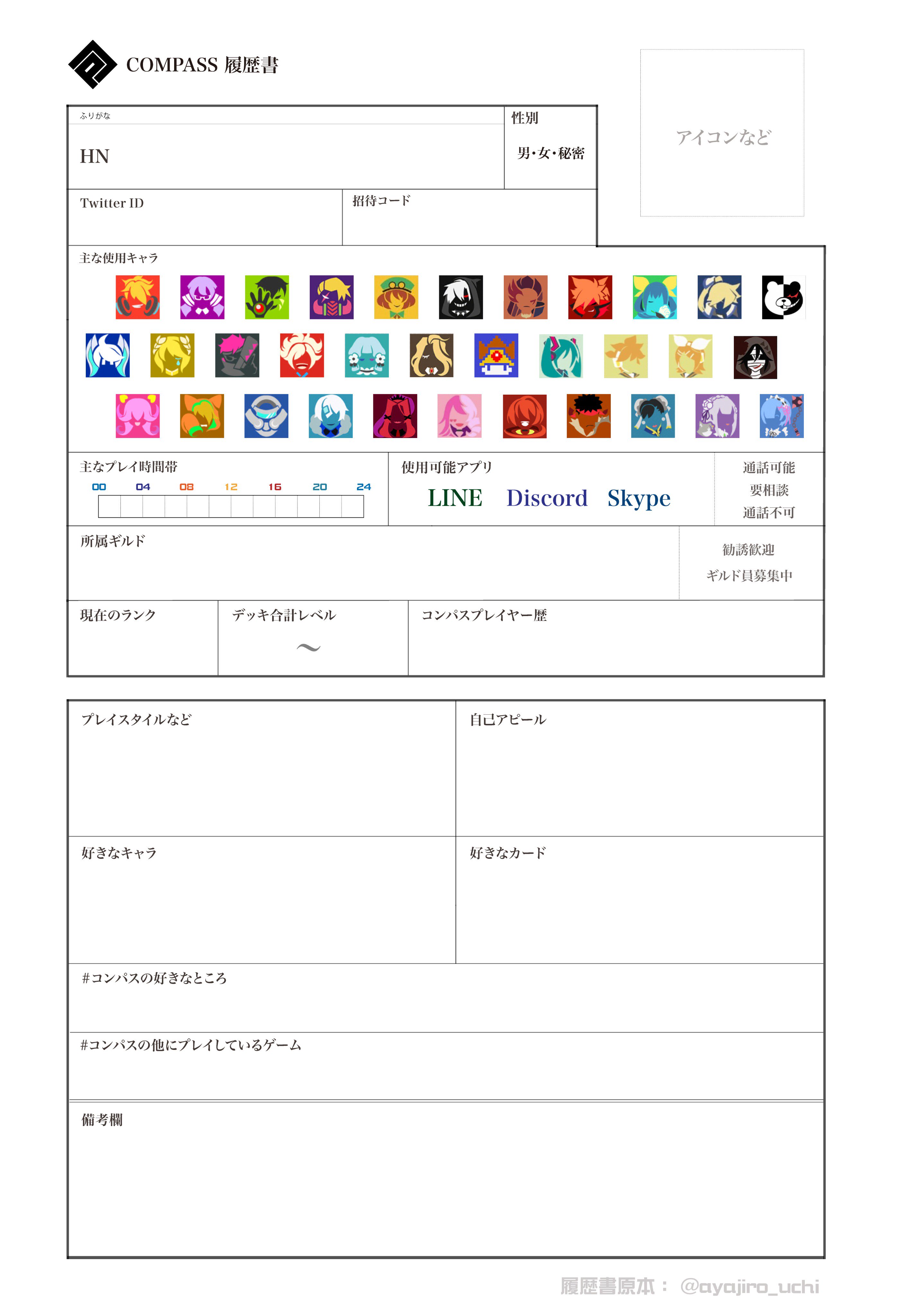Viewport: 898px width, 1316px height.
Task: Select the orange-haired headphones character icon
Action: click(138, 297)
